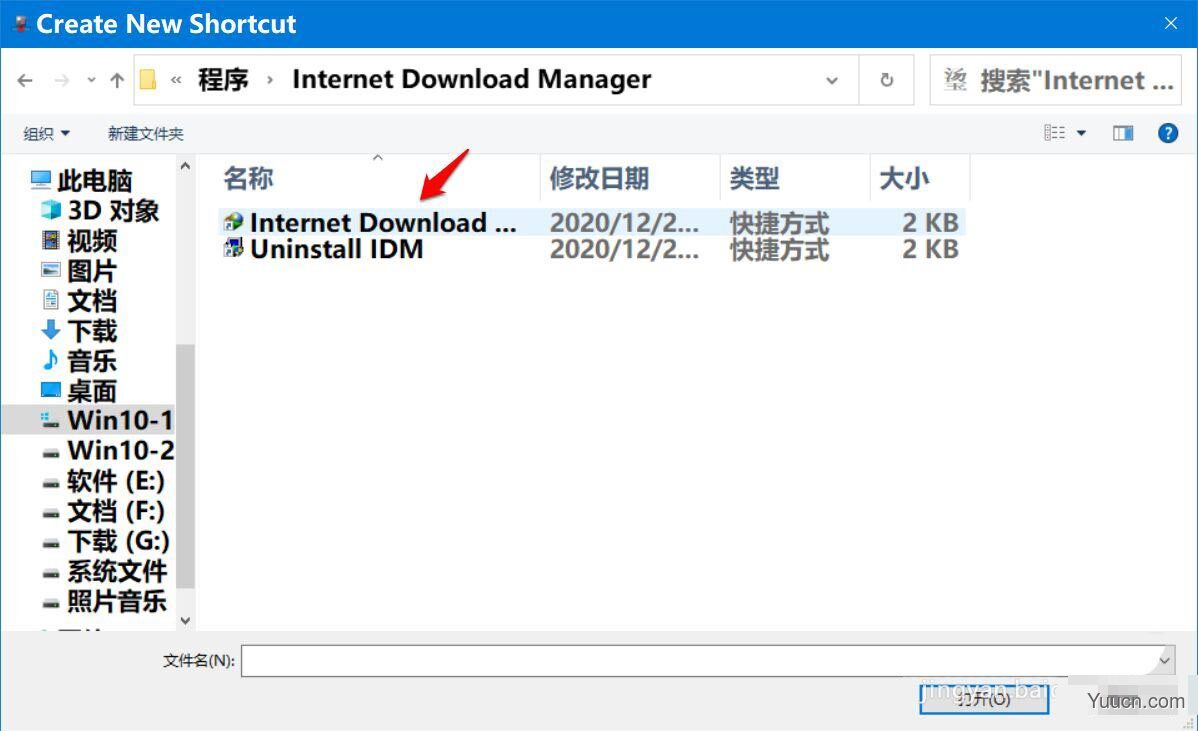Click the sidebar scrollbar thumb
This screenshot has height=731, width=1198.
click(x=185, y=466)
